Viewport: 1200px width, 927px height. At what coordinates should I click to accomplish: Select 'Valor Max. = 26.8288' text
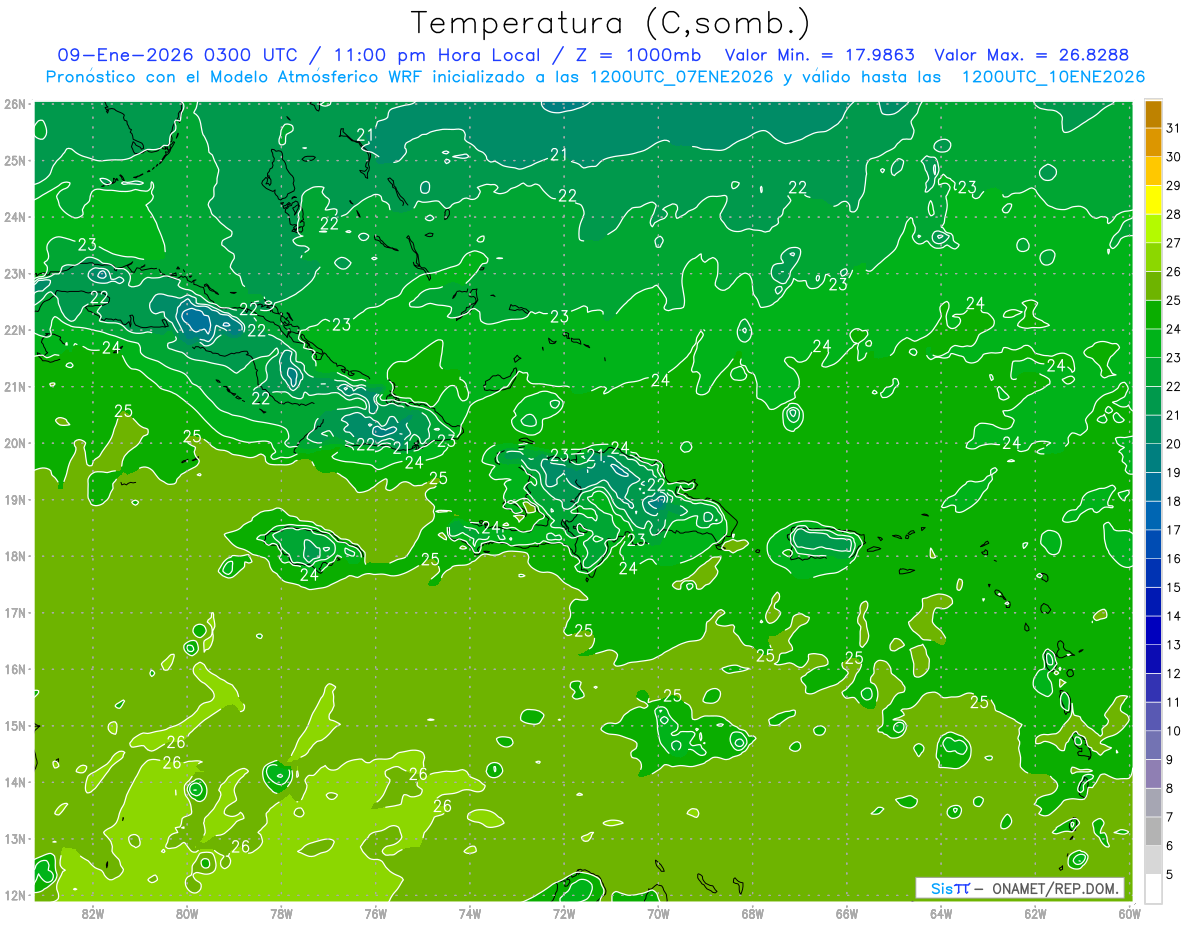click(1032, 55)
